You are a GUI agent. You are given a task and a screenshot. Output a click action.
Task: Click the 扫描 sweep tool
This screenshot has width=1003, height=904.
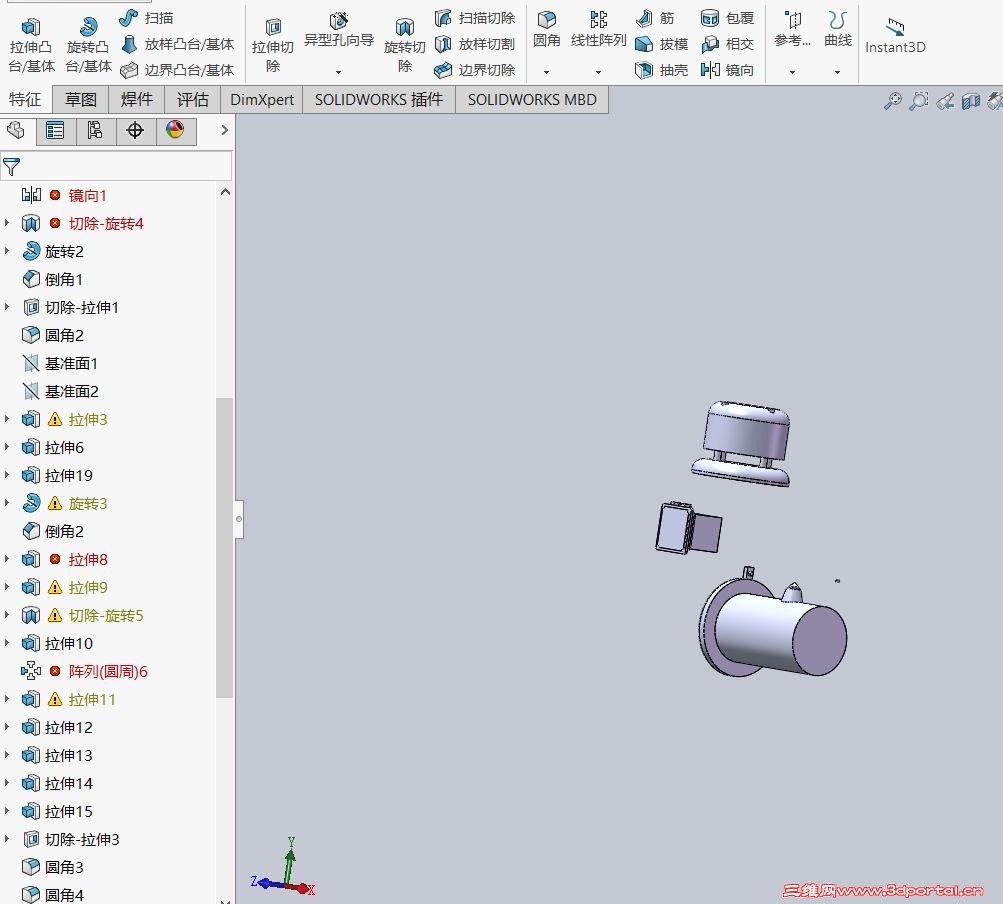click(146, 18)
